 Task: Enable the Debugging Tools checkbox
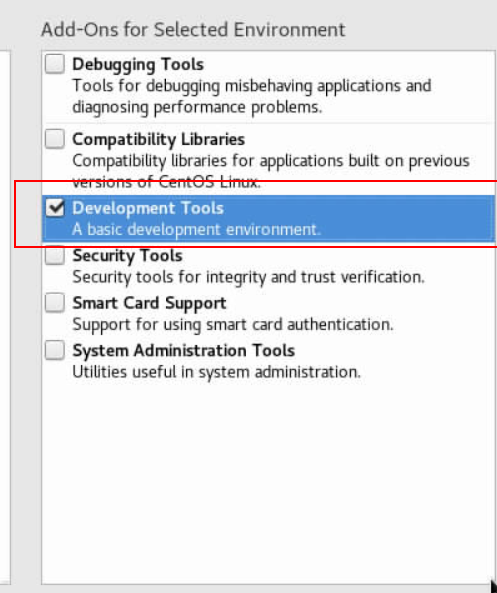[55, 64]
